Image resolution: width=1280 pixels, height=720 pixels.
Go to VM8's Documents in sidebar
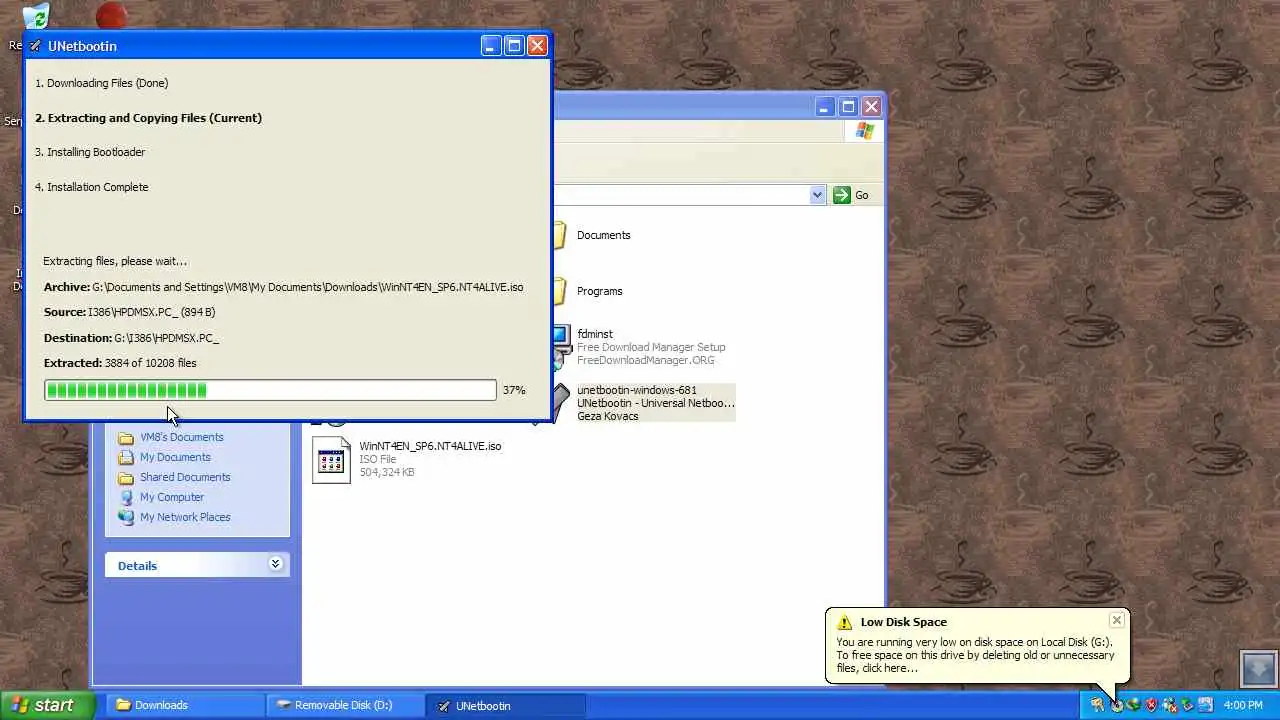pos(181,437)
